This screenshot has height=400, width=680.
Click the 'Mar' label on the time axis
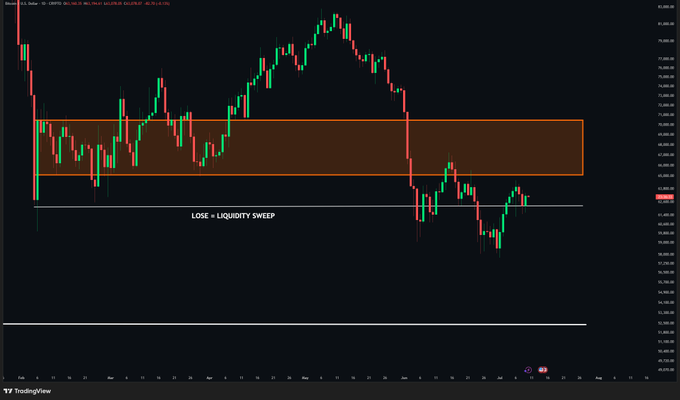[111, 378]
